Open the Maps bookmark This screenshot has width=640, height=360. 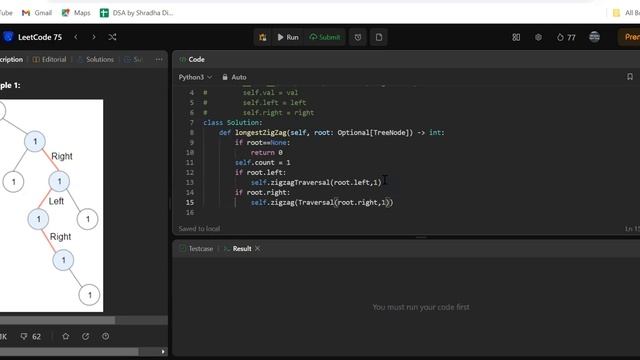76,13
